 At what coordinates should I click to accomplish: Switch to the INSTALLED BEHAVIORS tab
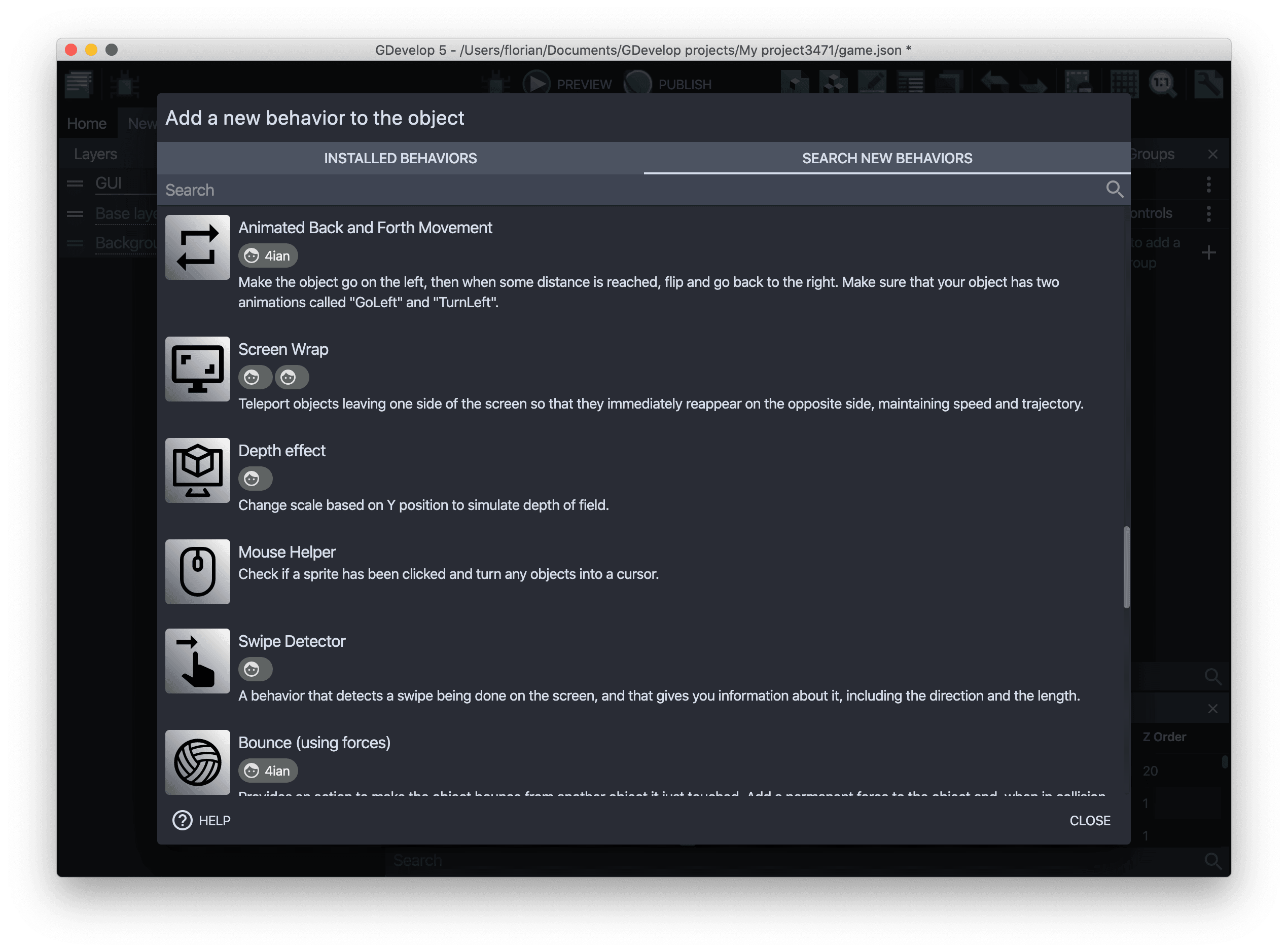[x=401, y=158]
